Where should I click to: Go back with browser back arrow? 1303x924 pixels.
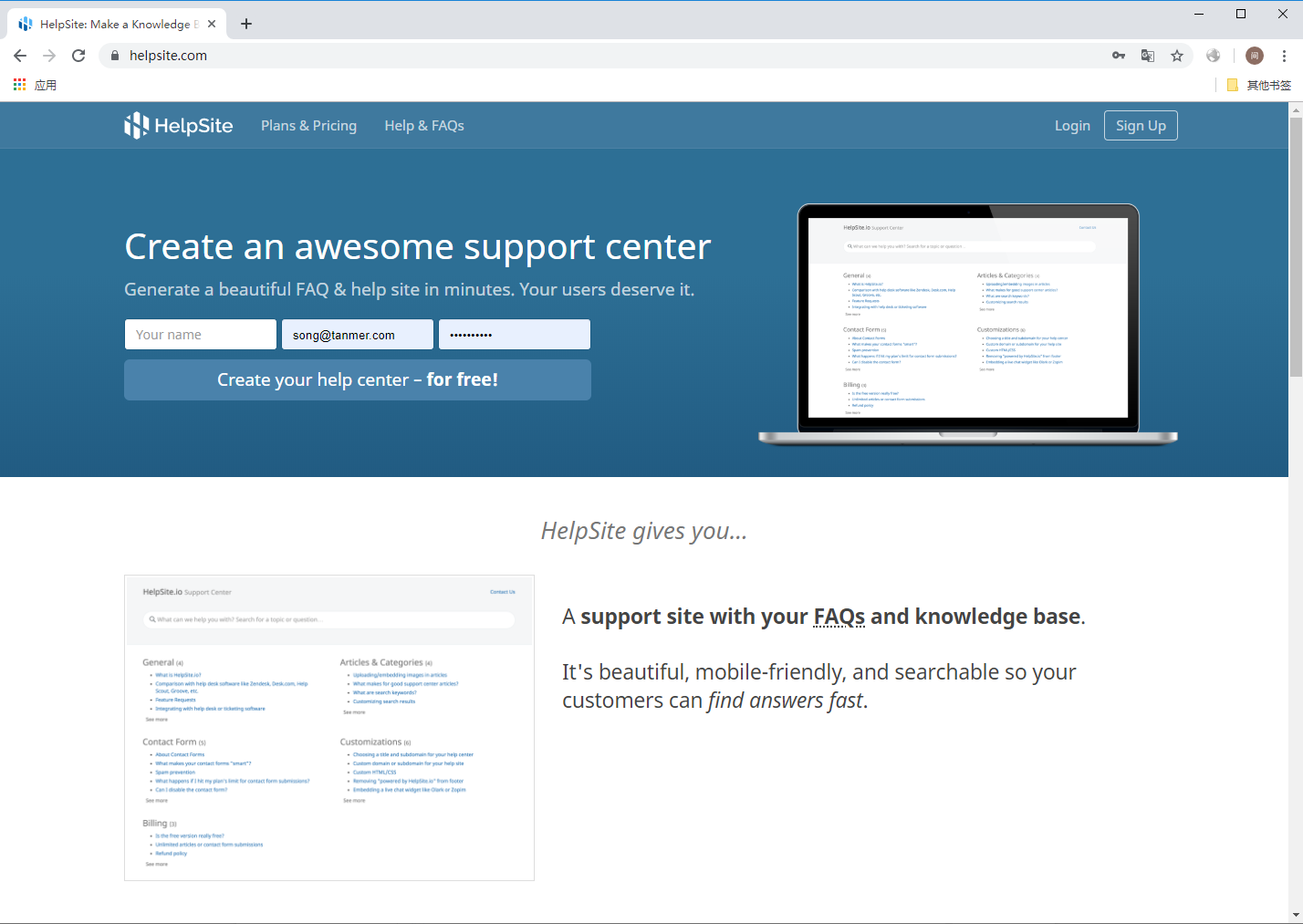point(20,56)
